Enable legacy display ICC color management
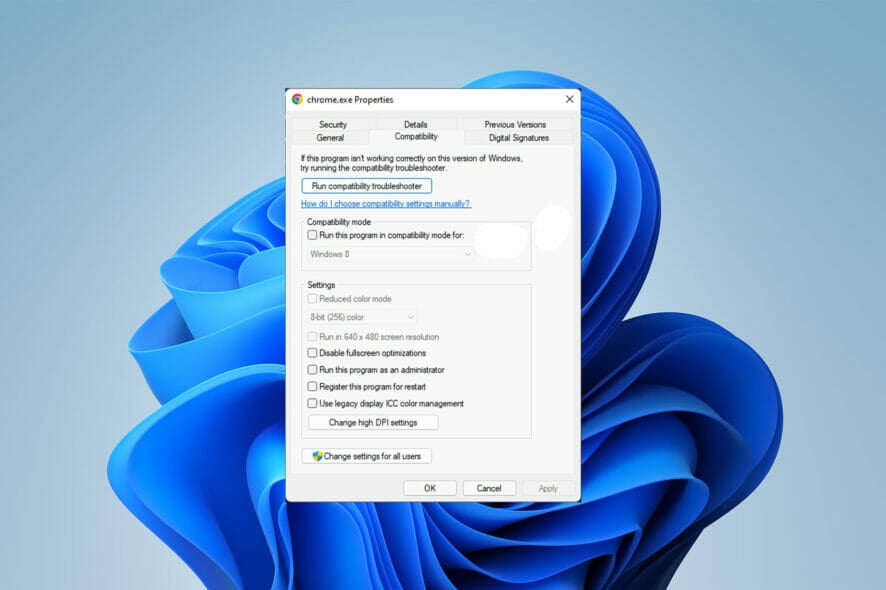This screenshot has height=590, width=886. pyautogui.click(x=314, y=404)
